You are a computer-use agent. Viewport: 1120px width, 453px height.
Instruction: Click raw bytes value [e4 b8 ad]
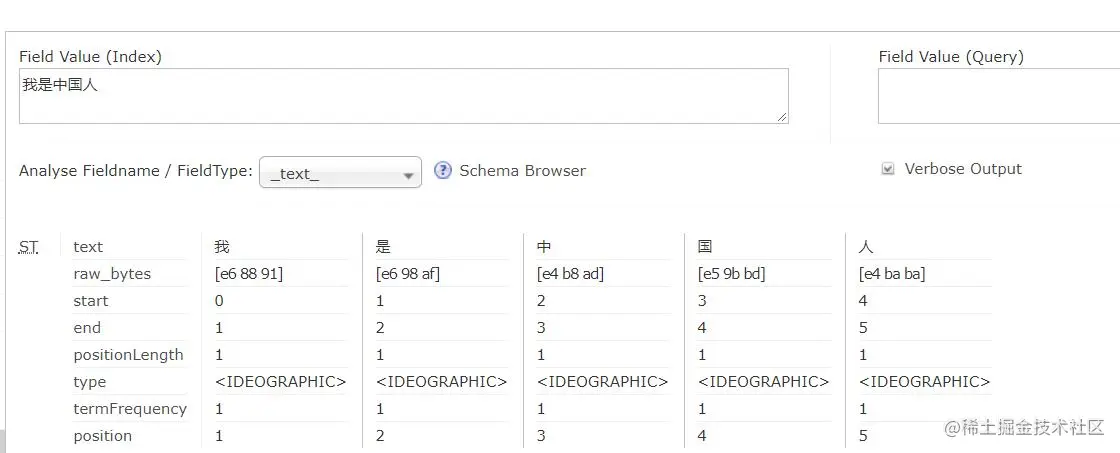(x=570, y=274)
